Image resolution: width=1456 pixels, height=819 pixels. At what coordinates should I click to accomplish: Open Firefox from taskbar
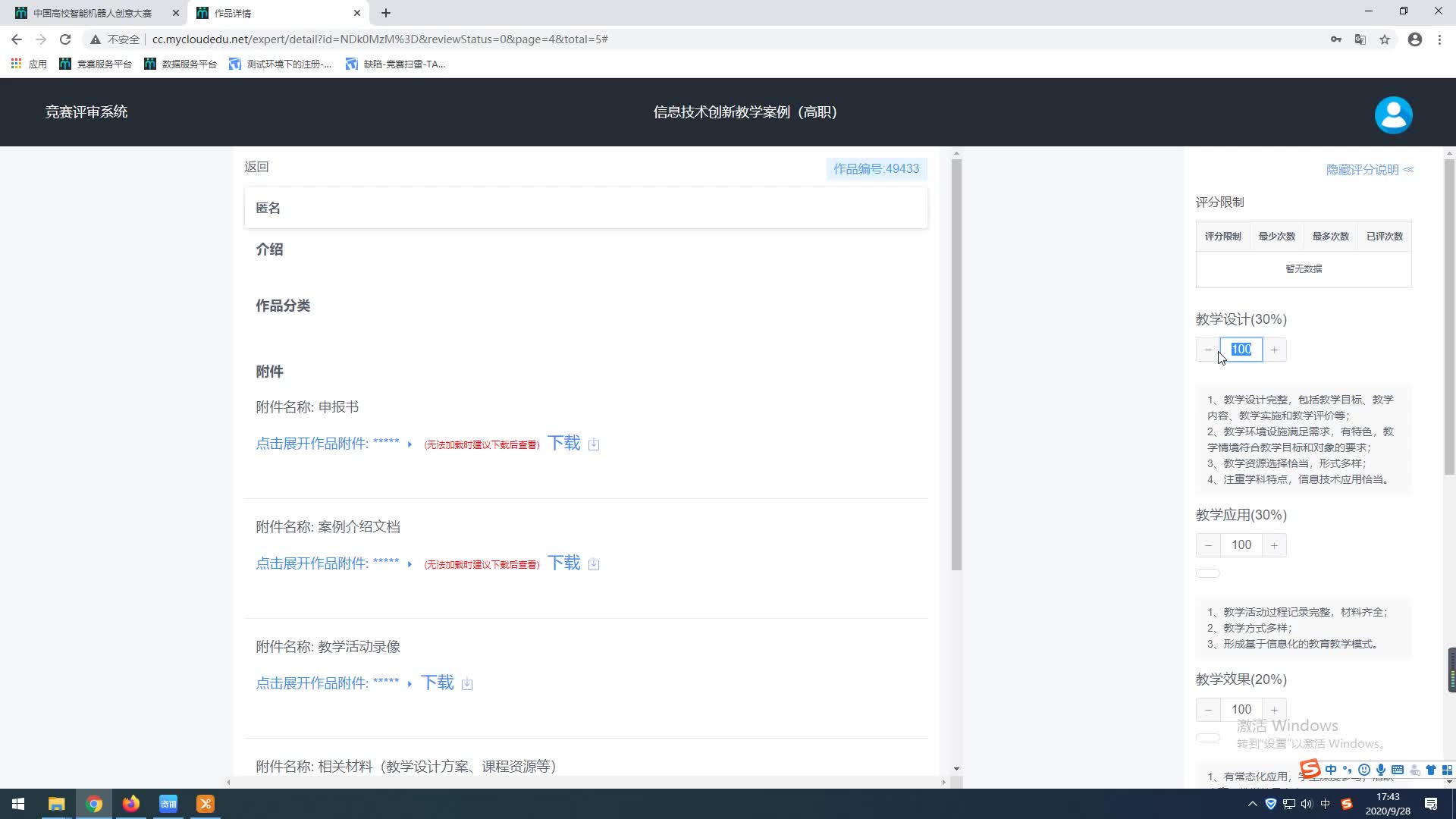131,804
